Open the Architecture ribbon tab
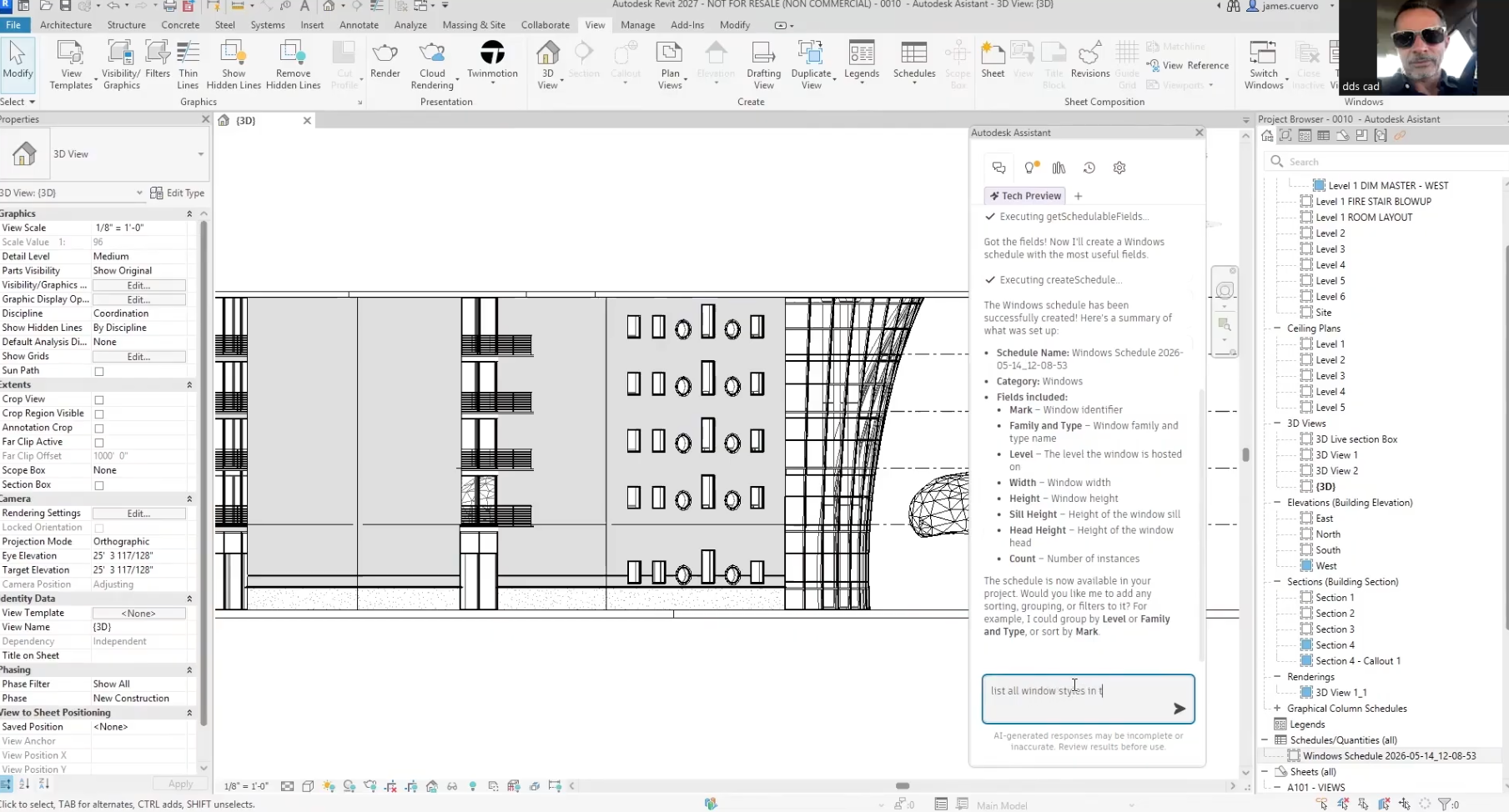 pyautogui.click(x=66, y=25)
